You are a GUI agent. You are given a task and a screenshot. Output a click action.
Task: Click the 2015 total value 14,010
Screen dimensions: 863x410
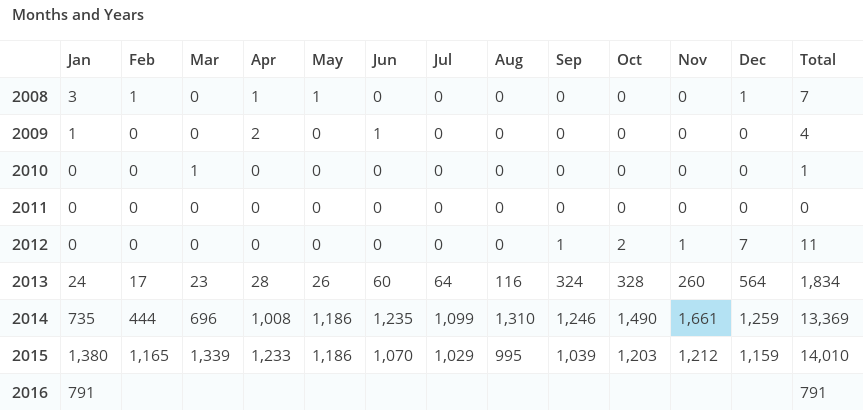point(823,355)
